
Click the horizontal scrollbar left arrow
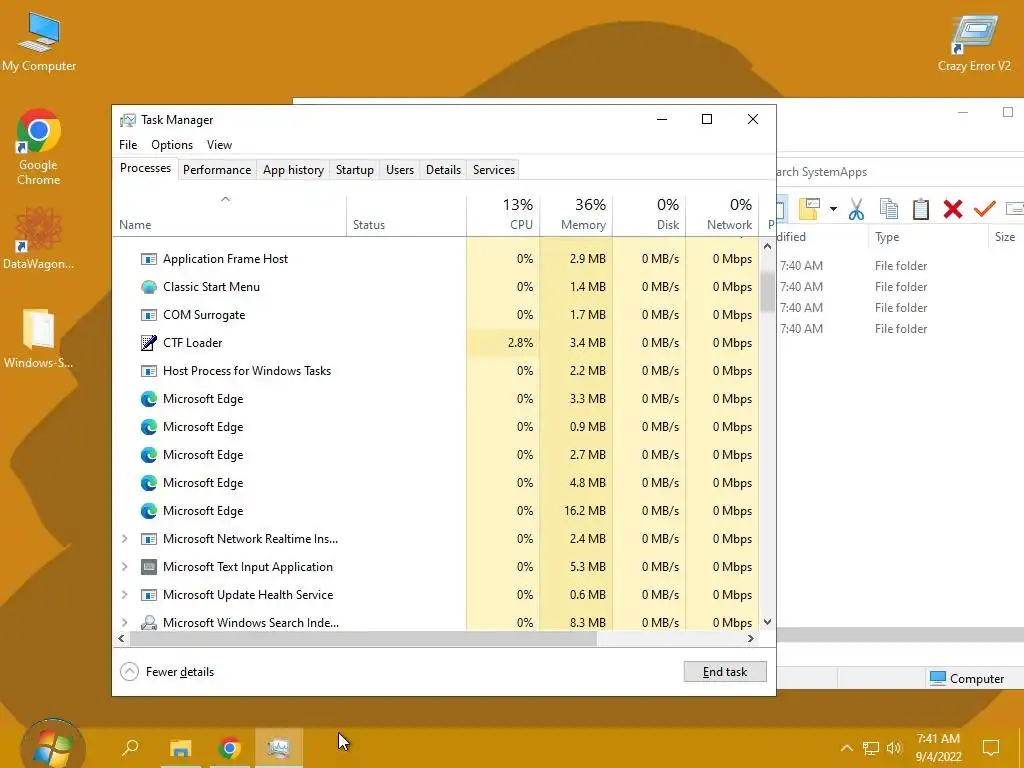[x=121, y=639]
